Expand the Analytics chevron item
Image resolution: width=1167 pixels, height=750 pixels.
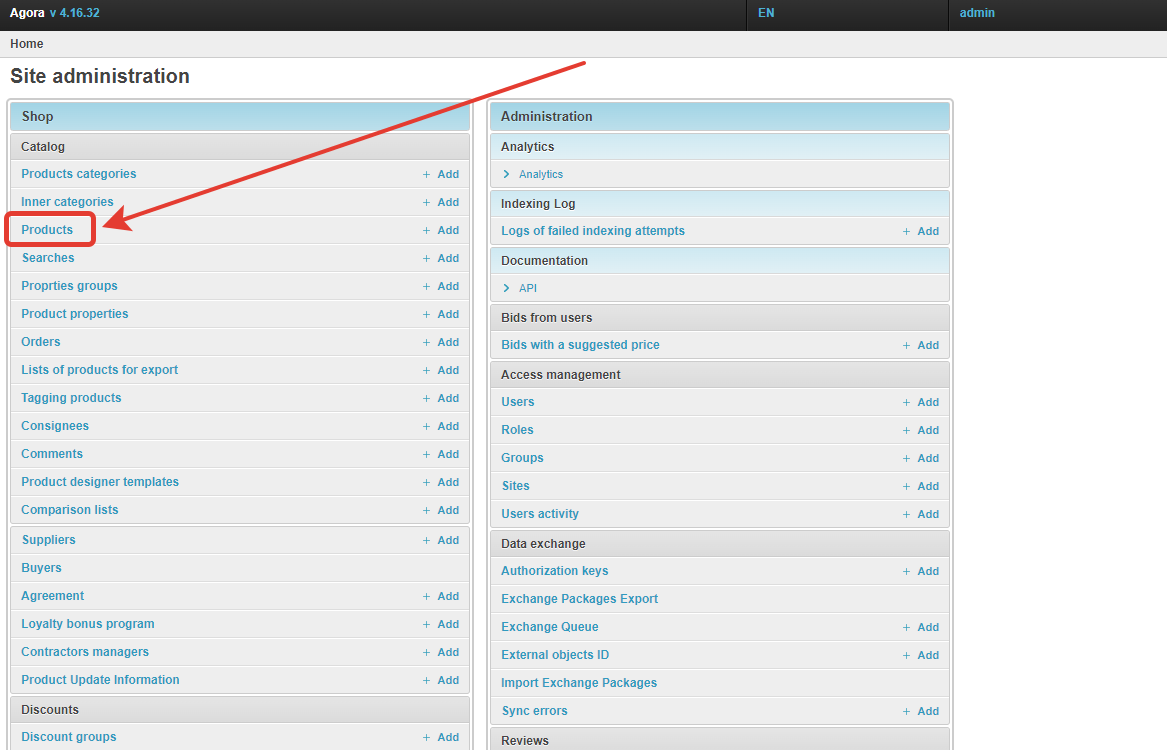507,174
